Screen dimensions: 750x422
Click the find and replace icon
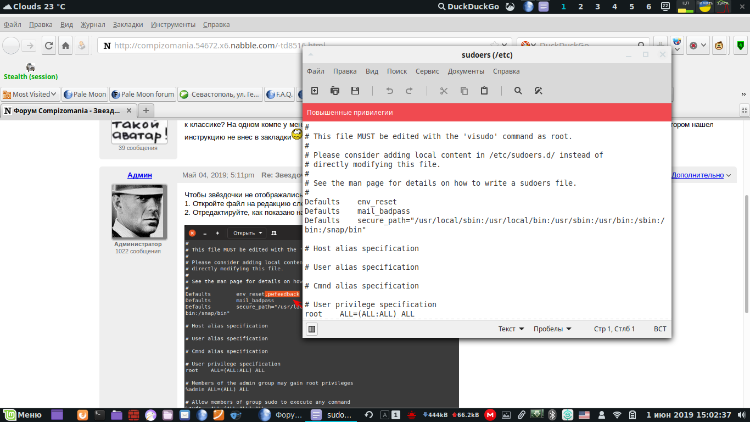(538, 91)
